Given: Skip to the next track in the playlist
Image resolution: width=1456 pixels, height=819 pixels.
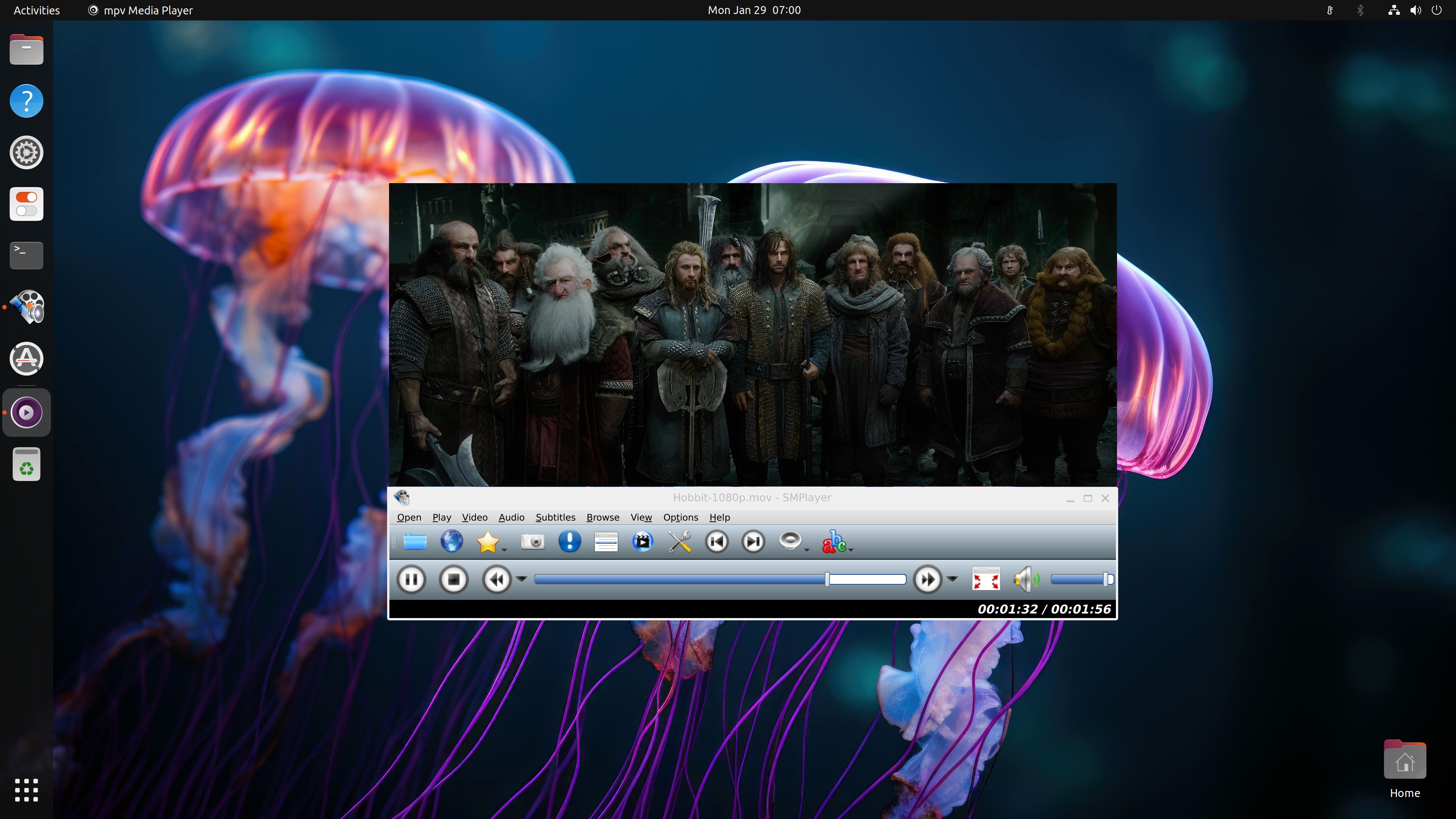Looking at the screenshot, I should (x=753, y=541).
